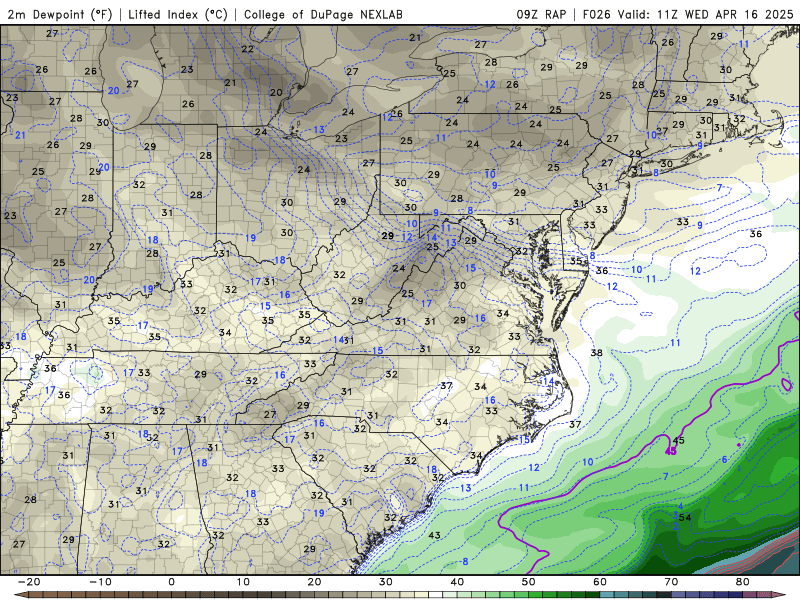This screenshot has width=800, height=600.
Task: Click "F026 Valid: 11Z WED APR 16 2025"
Action: (688, 14)
